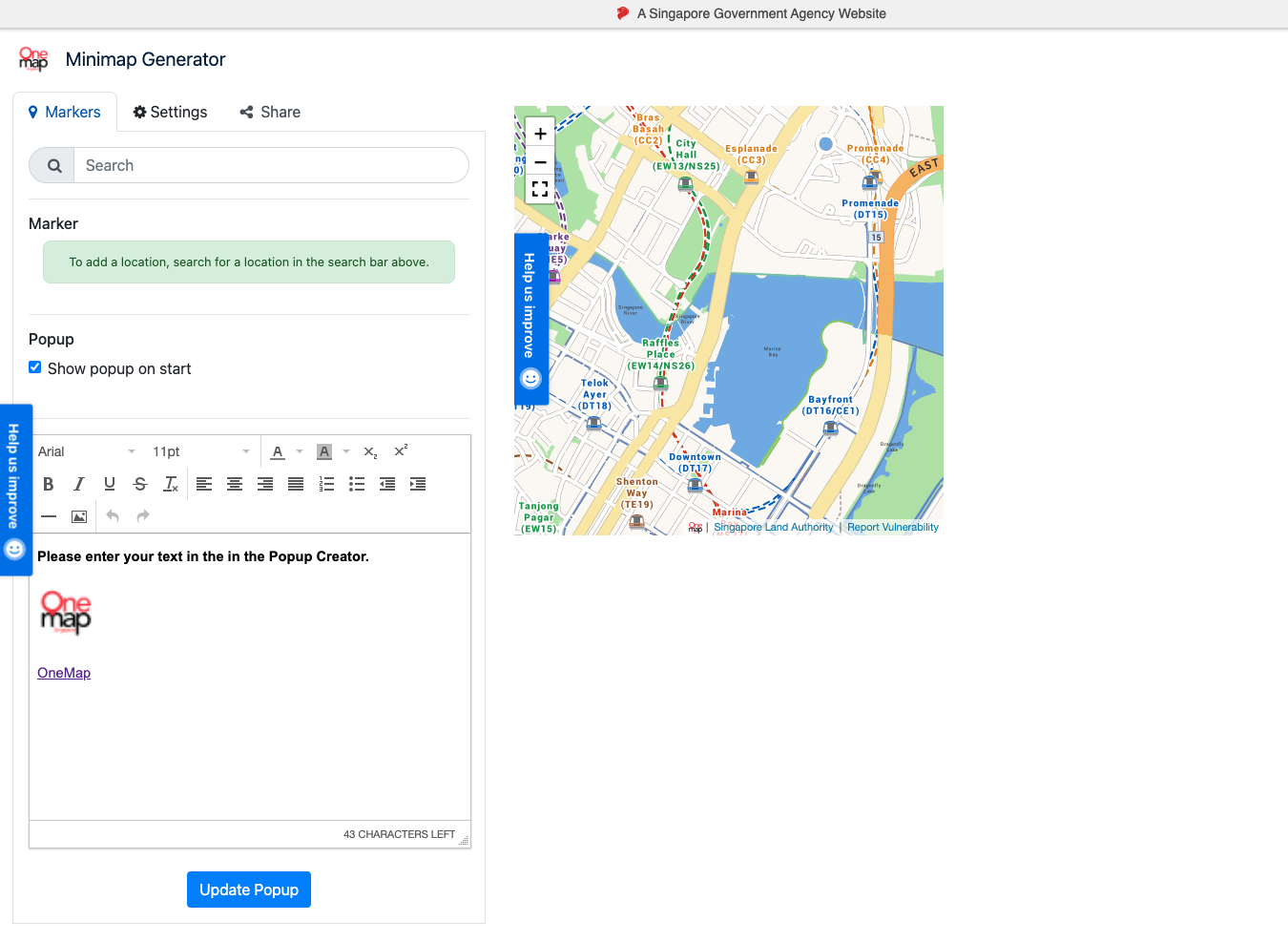Toggle fullscreen map view
This screenshot has height=942, width=1288.
[x=540, y=189]
